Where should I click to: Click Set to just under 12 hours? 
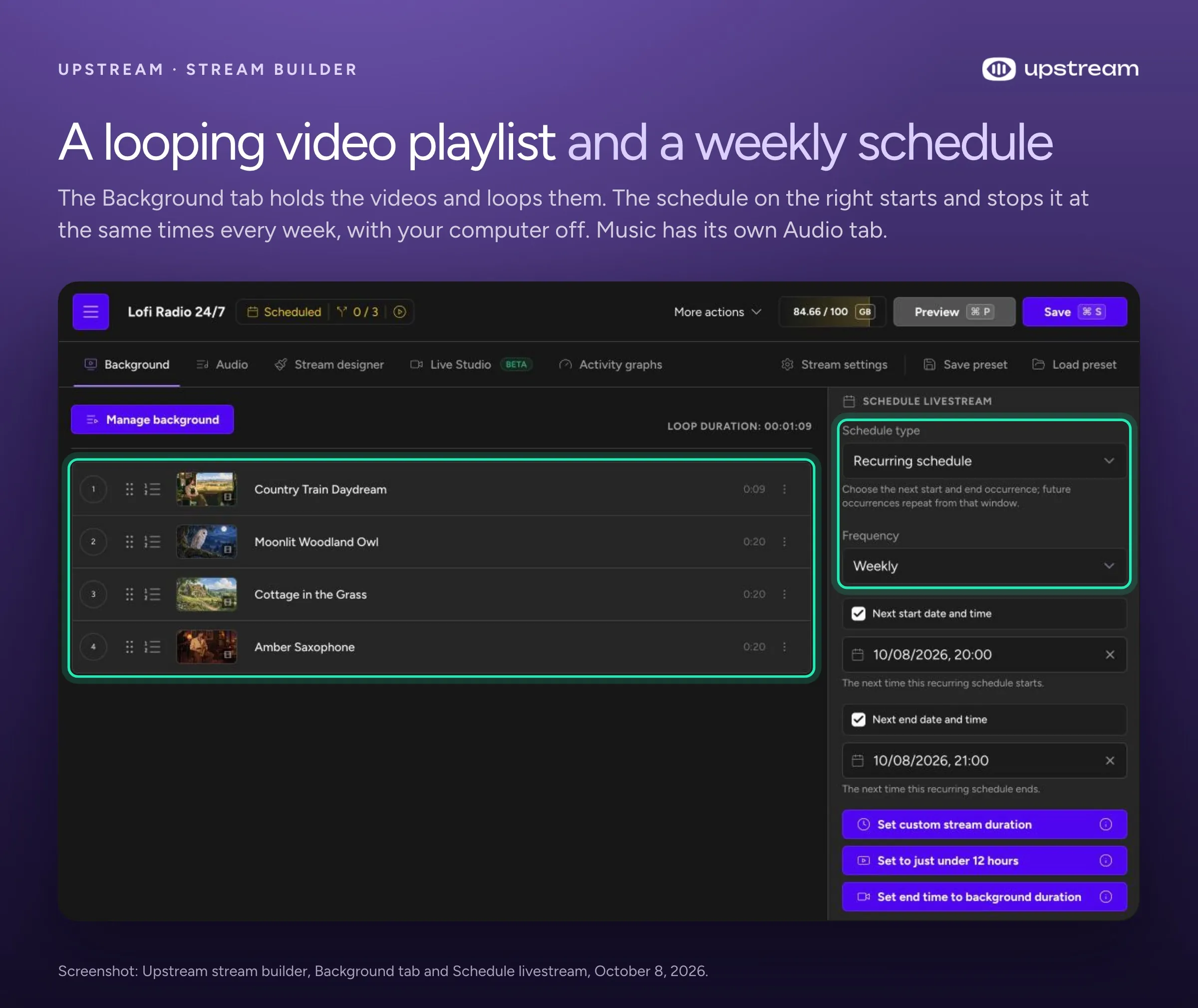coord(984,861)
